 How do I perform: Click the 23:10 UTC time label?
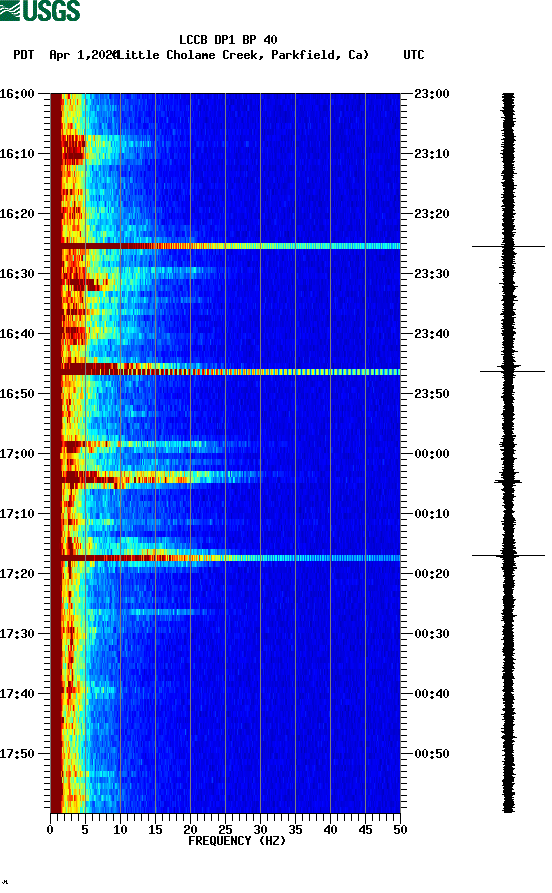[432, 154]
